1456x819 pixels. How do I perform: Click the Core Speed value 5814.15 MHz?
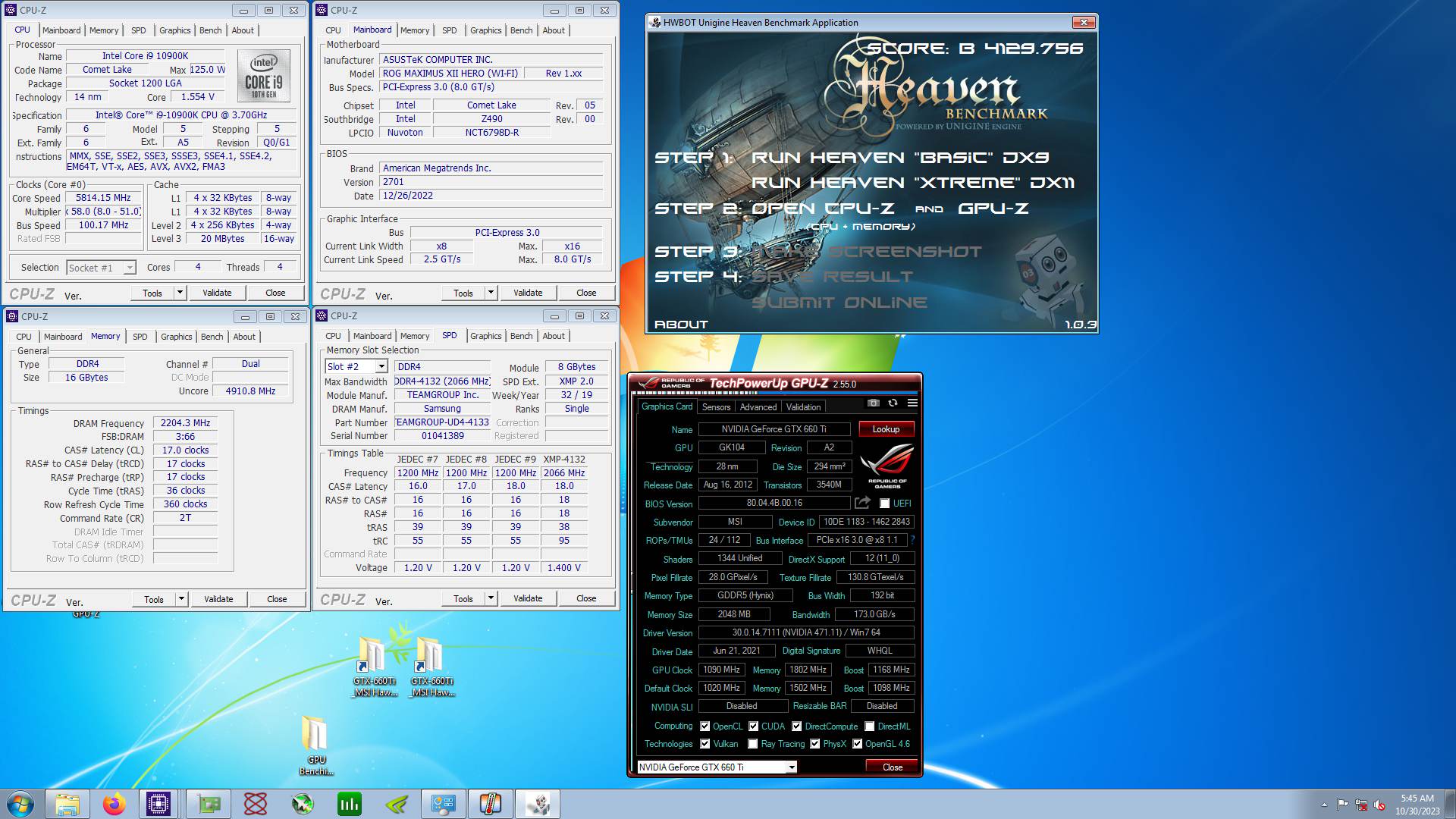103,198
